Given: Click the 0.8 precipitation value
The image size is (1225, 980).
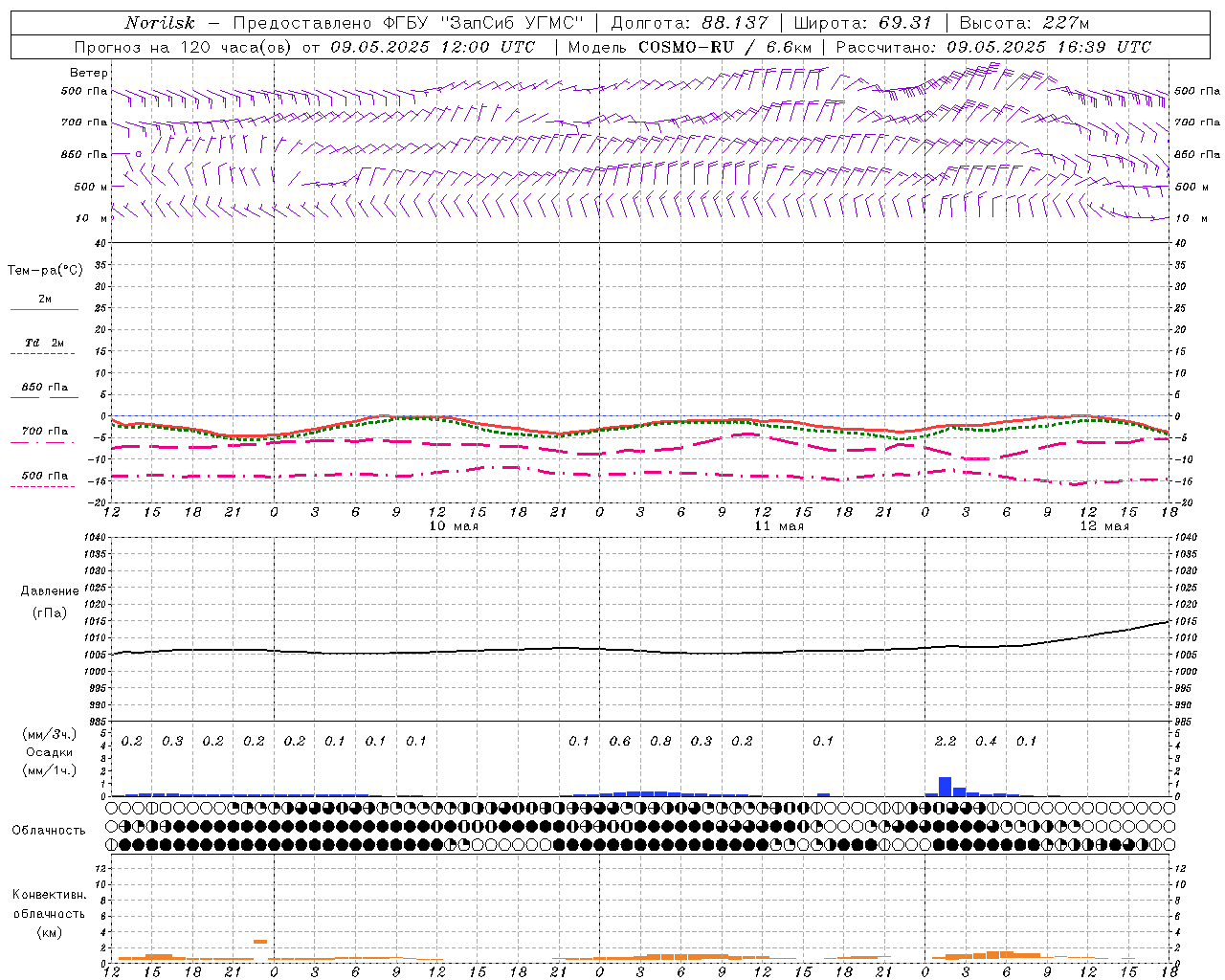Looking at the screenshot, I should coord(660,741).
